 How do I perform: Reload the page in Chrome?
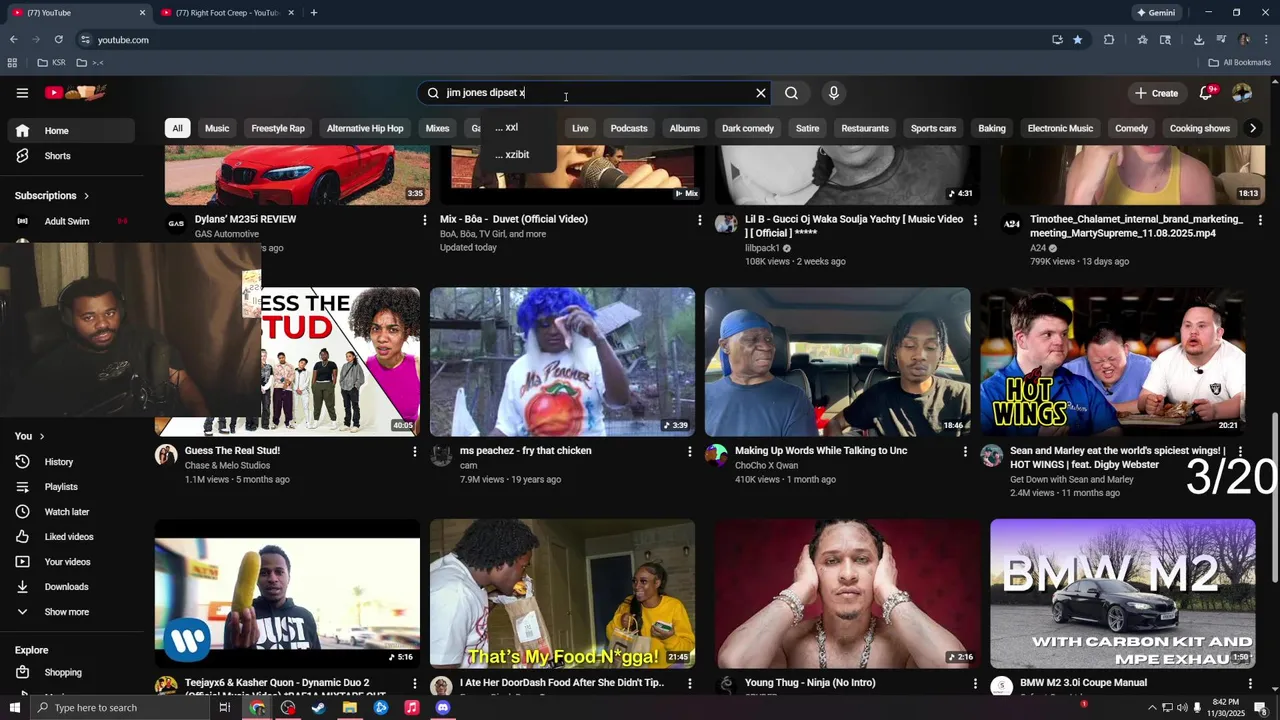[x=58, y=40]
